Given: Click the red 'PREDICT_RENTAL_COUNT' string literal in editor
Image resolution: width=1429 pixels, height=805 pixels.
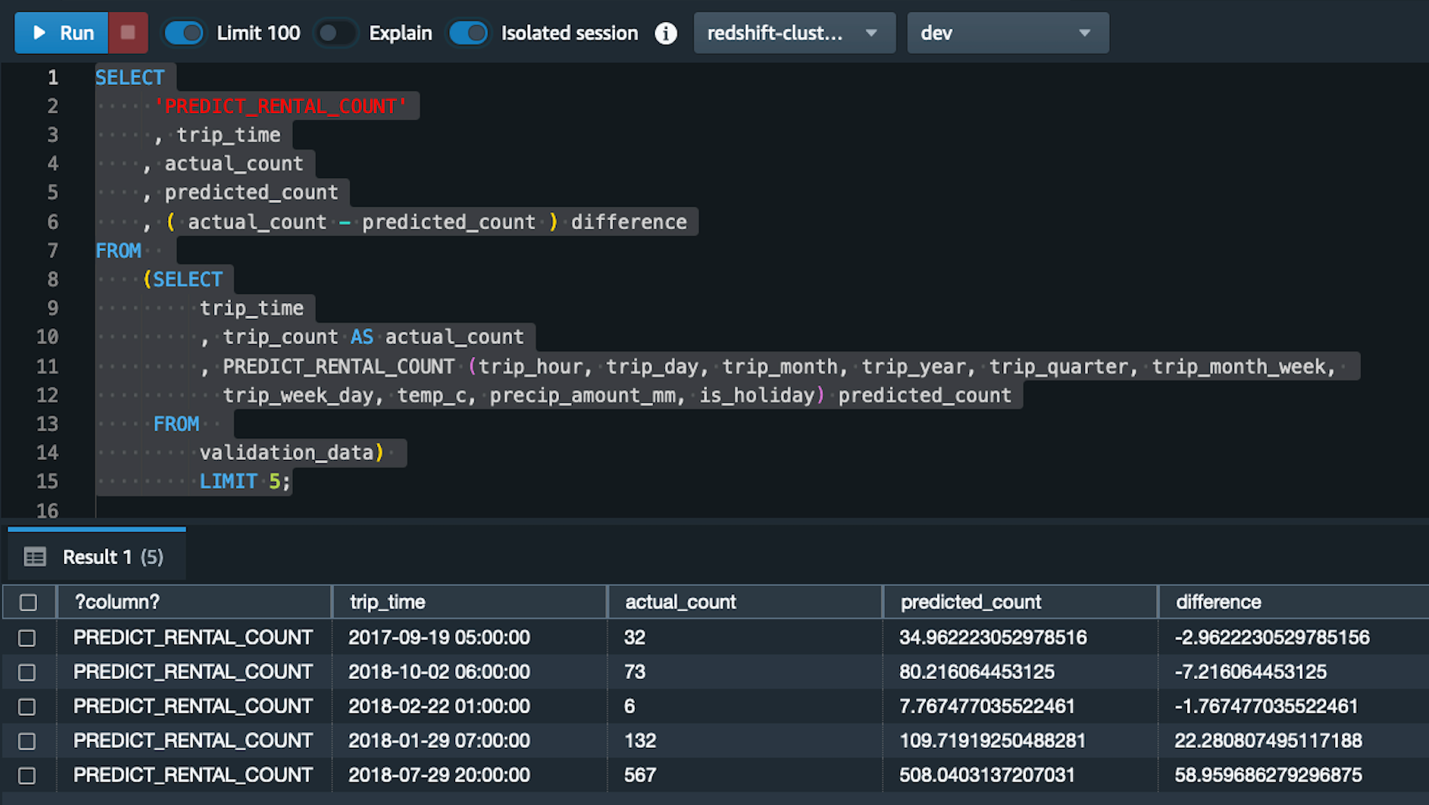Looking at the screenshot, I should [281, 106].
